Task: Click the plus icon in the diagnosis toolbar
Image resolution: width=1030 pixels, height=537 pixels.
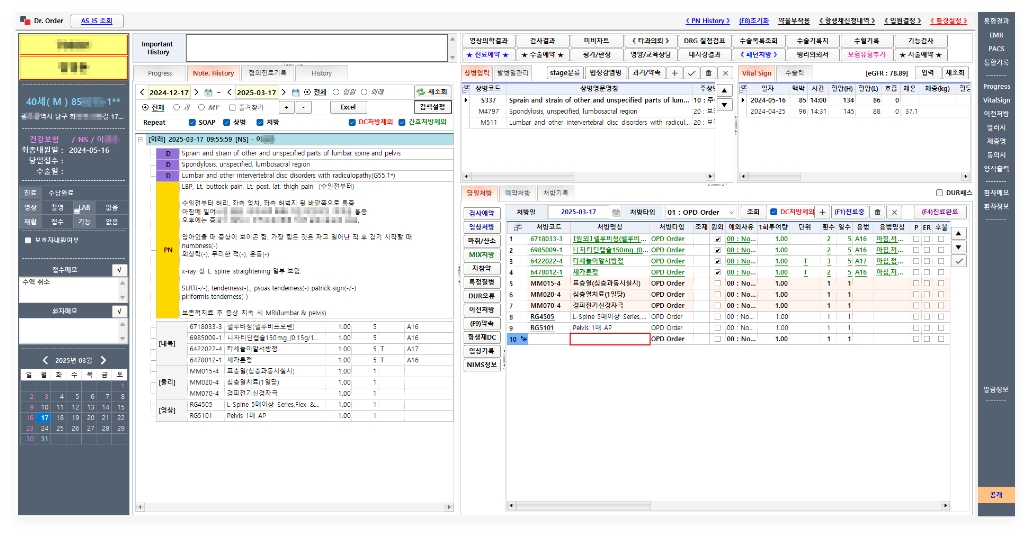Action: (674, 73)
